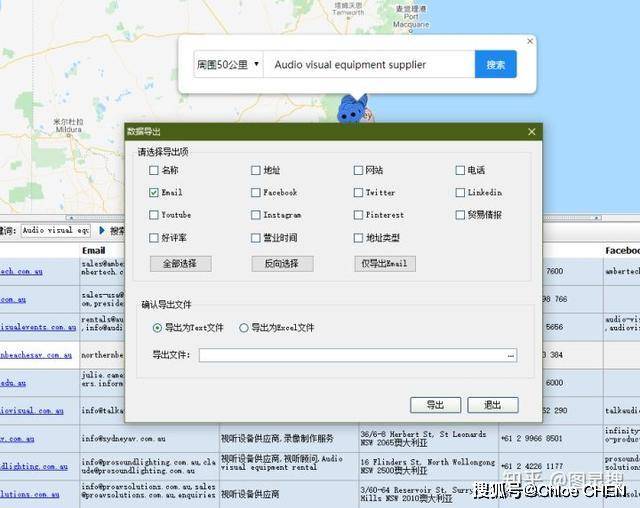Screen dimensions: 640x508
Task: Enable the 名称 export checkbox
Action: 154,170
